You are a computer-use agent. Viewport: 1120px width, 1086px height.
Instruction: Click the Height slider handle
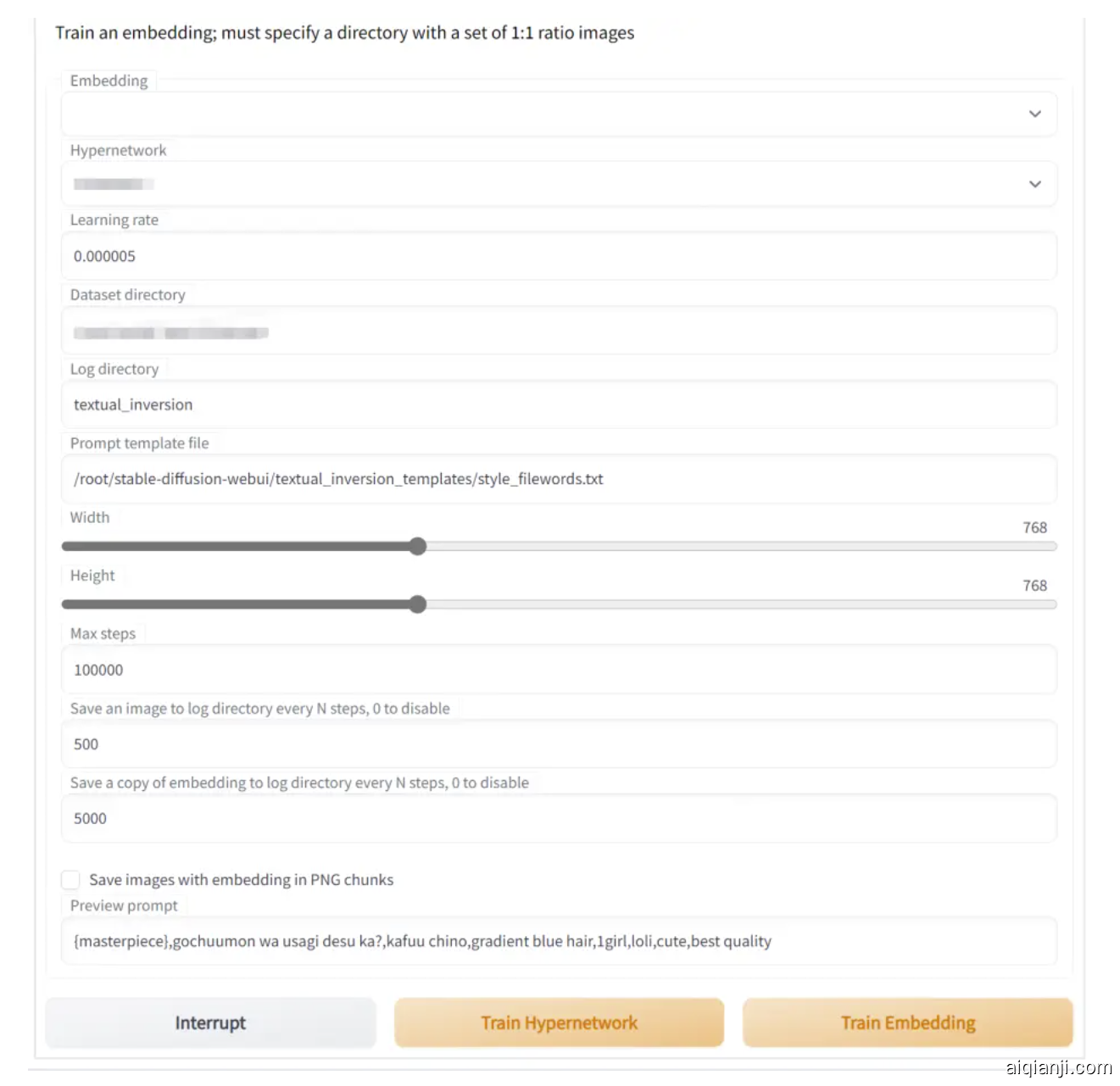(417, 604)
